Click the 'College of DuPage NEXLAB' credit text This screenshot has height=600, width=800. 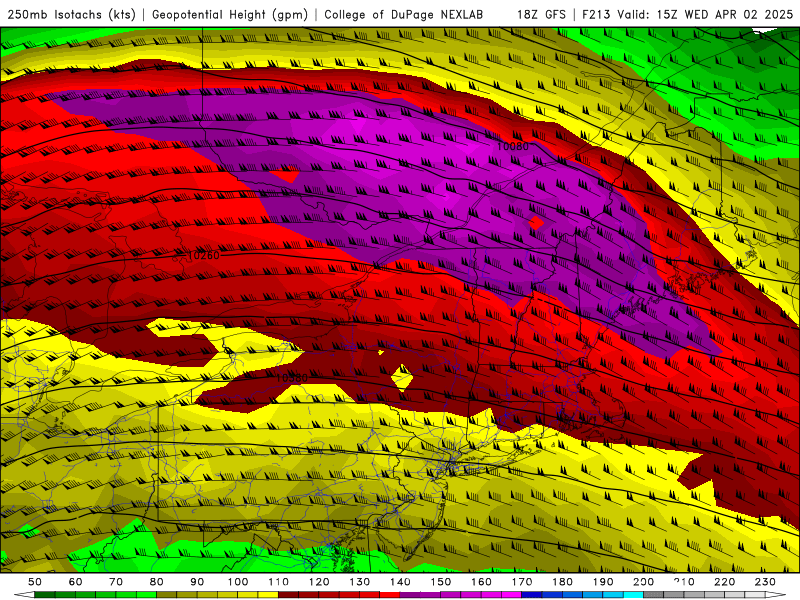[403, 14]
